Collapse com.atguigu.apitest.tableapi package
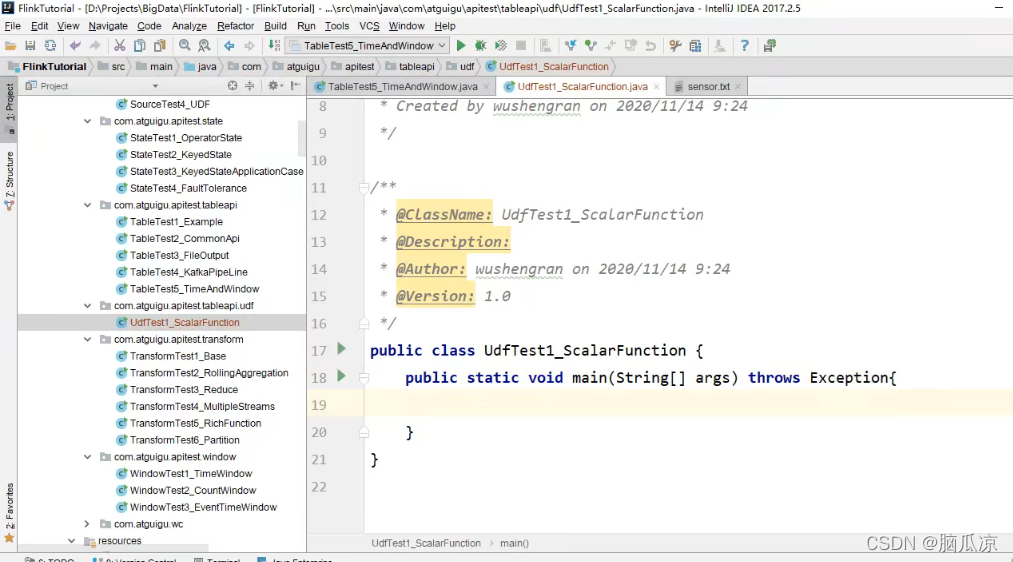This screenshot has height=562, width=1013. (87, 205)
